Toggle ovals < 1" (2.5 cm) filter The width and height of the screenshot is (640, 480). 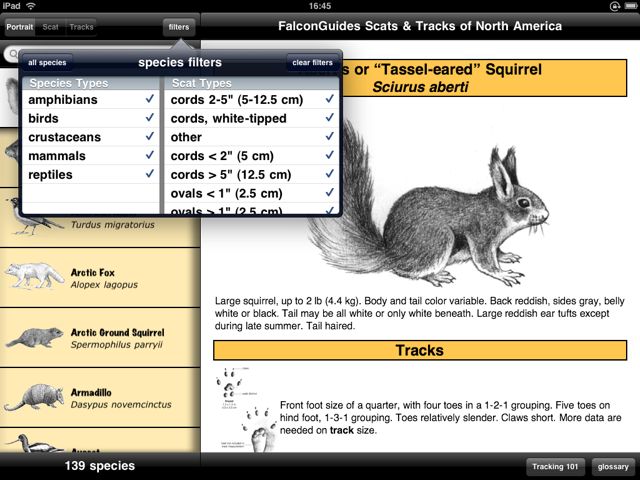click(252, 193)
